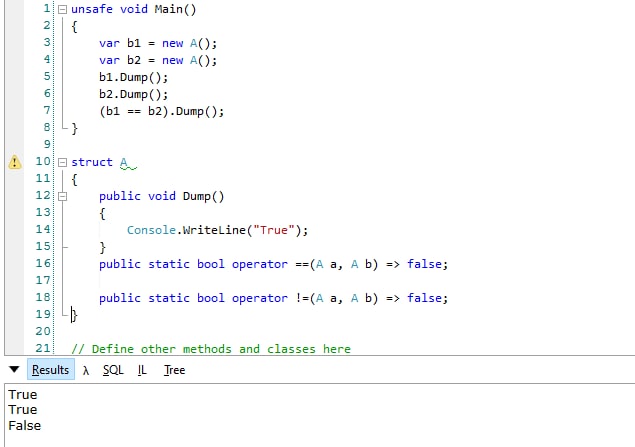
Task: Click the False output line
Action: pos(25,426)
